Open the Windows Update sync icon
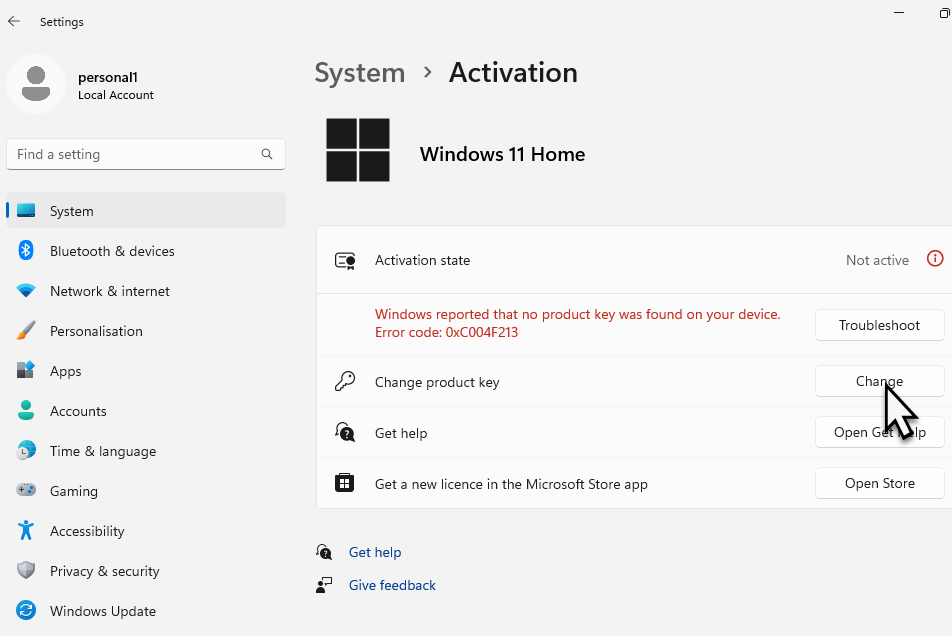Viewport: 952px width, 636px height. point(26,611)
